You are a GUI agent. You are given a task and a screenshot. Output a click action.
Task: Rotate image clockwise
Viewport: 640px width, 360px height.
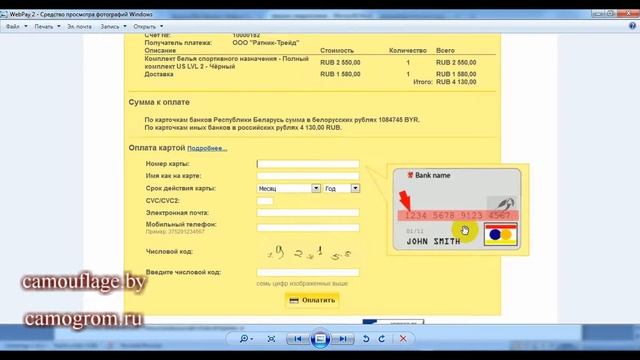[x=382, y=339]
